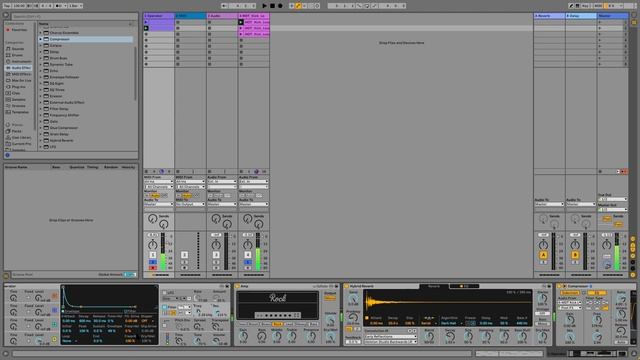The image size is (640, 360).
Task: Select the Drums category in browser
Action: point(17,55)
